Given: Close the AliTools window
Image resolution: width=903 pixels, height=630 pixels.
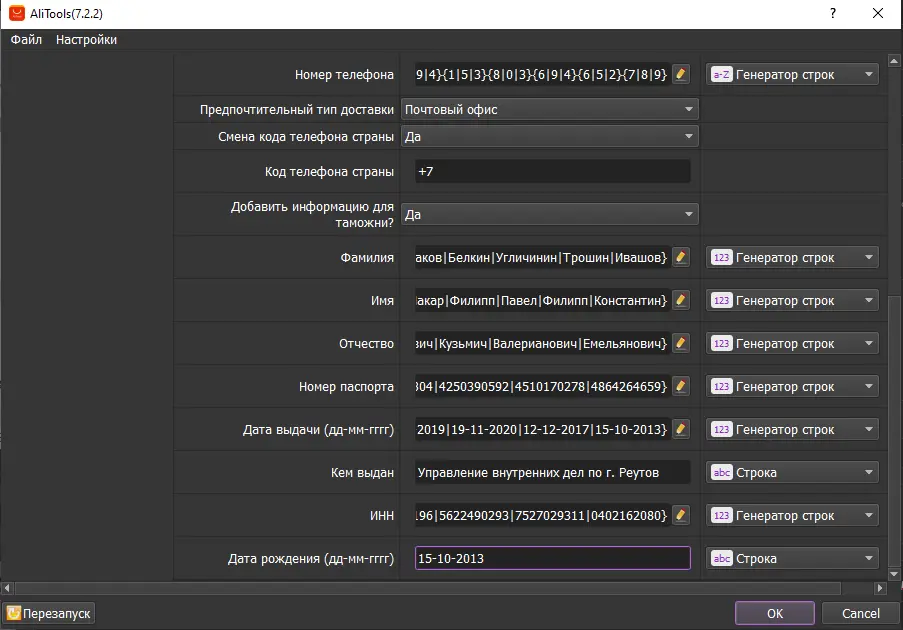Looking at the screenshot, I should tap(878, 13).
